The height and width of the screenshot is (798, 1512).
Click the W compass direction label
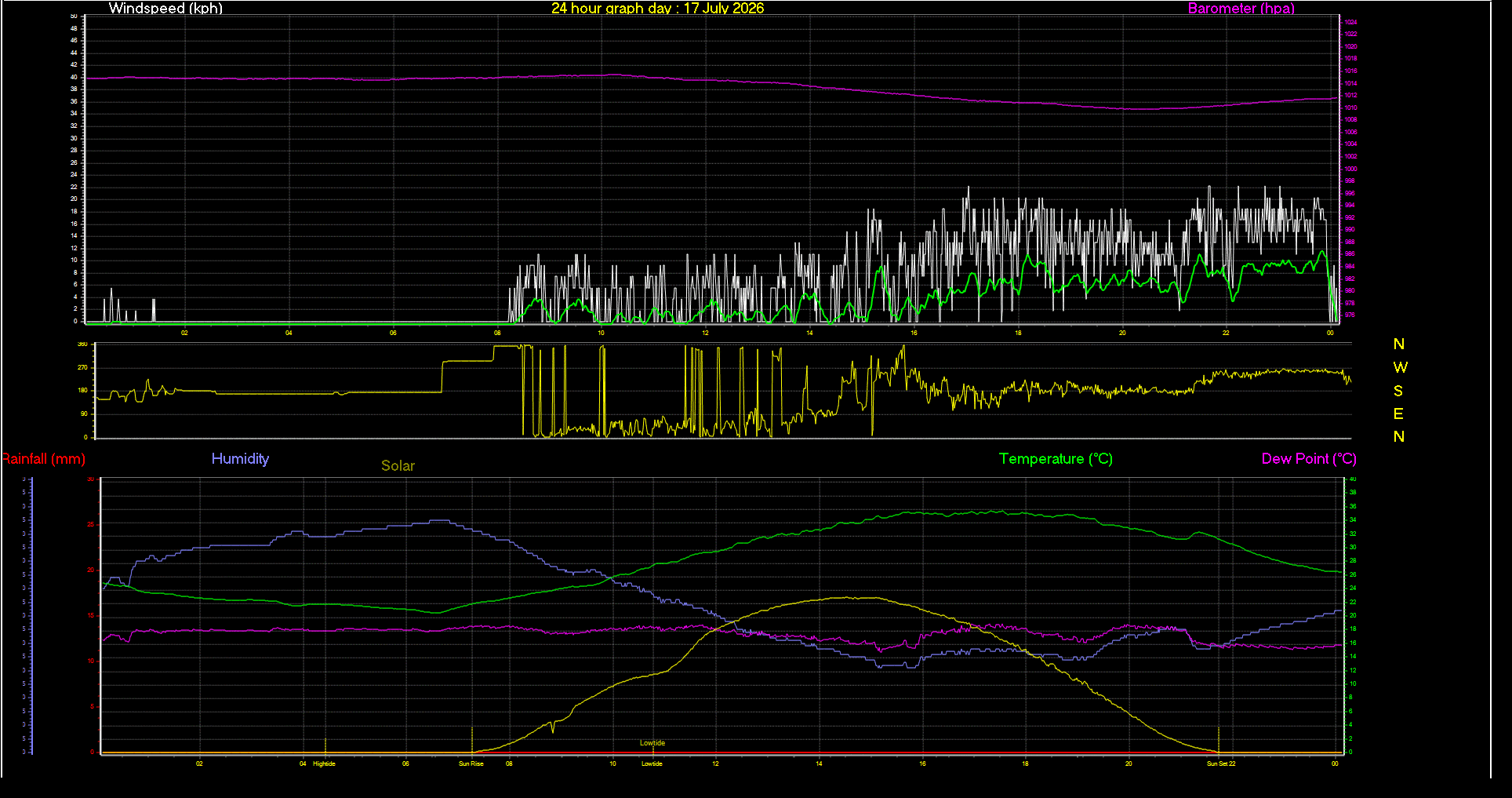[1400, 367]
